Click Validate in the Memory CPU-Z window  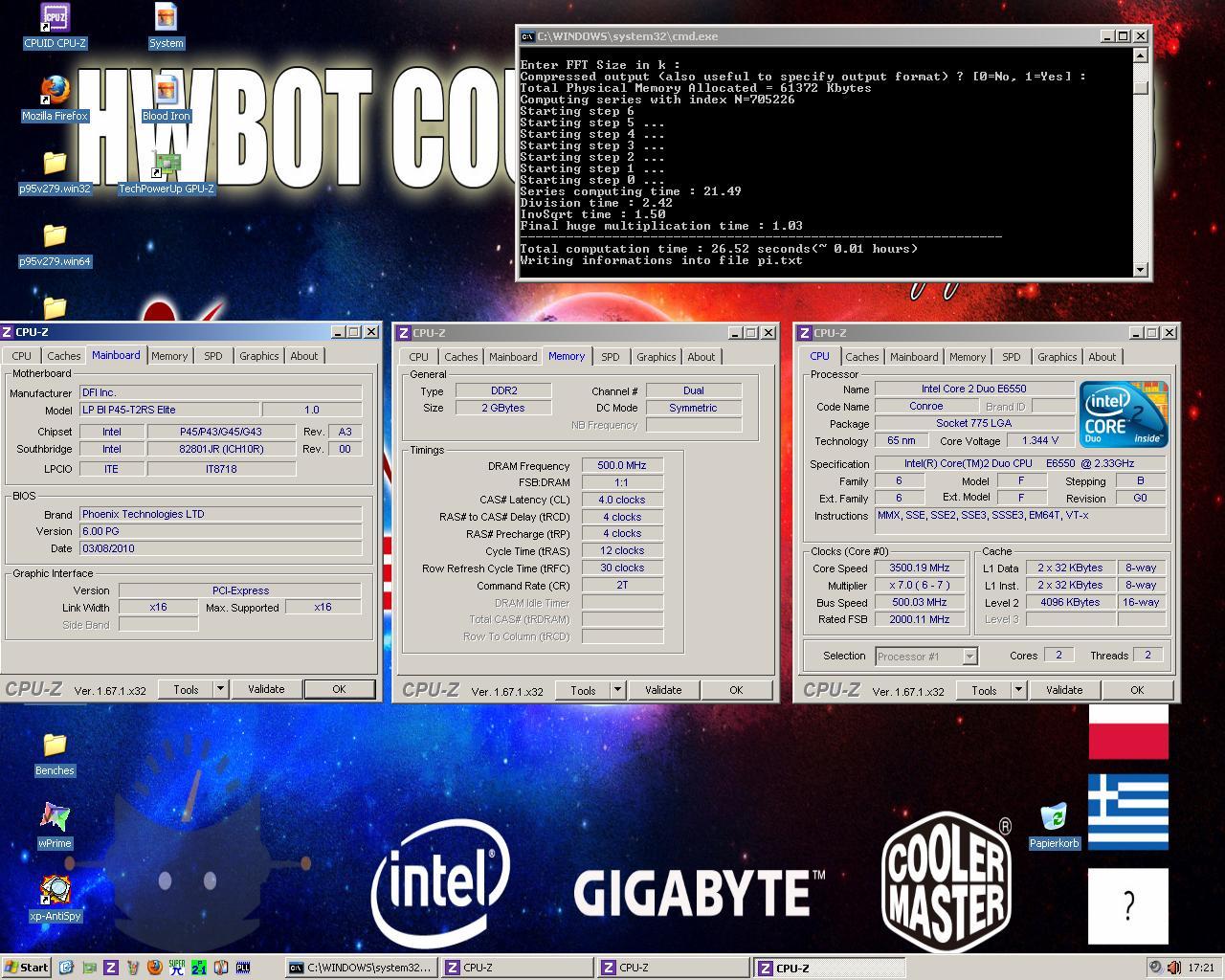[663, 690]
